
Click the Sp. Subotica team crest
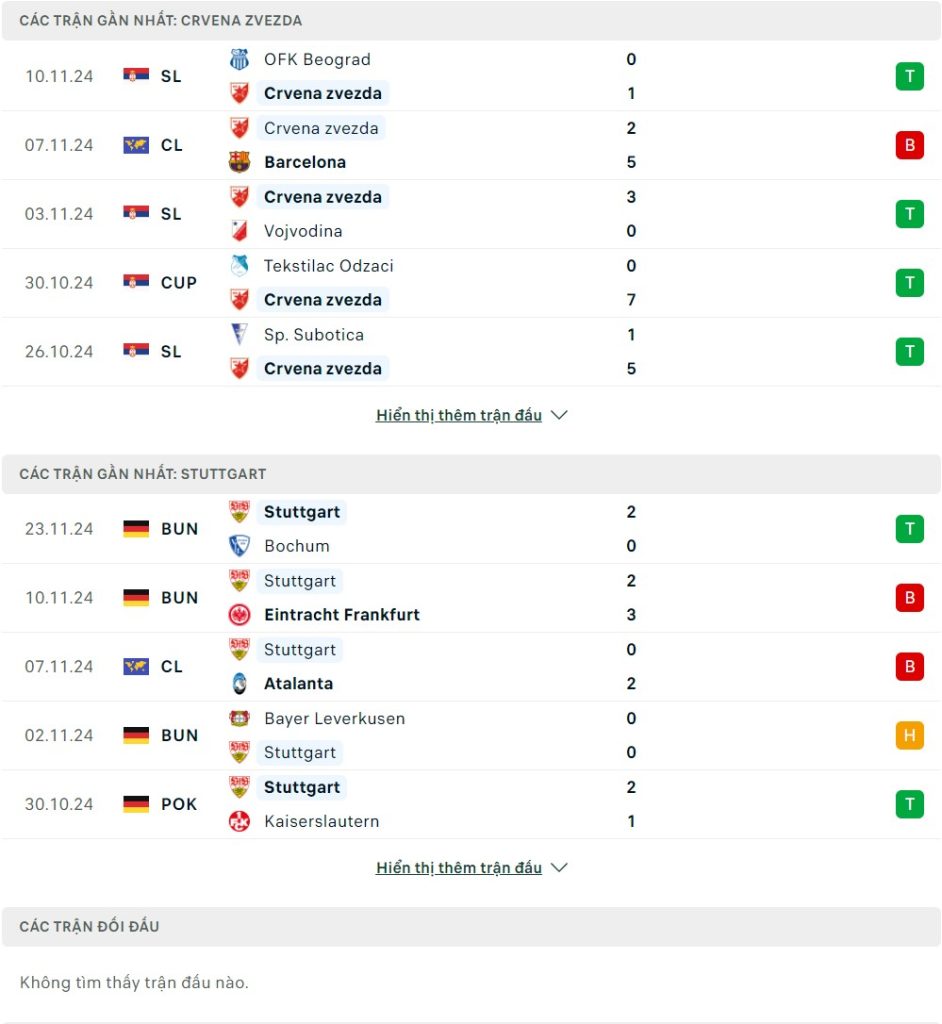point(239,335)
